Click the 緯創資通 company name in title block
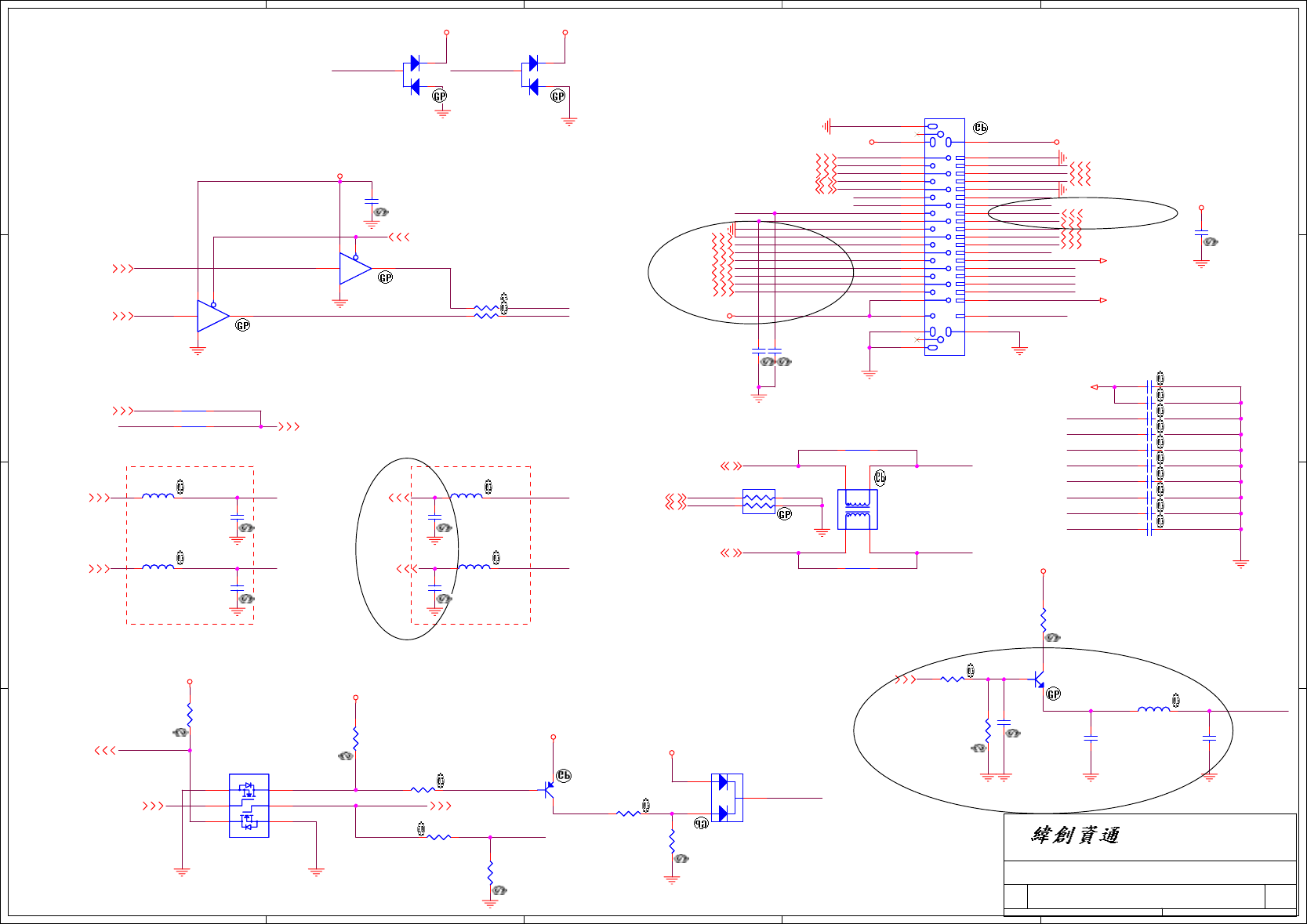 [x=1075, y=835]
